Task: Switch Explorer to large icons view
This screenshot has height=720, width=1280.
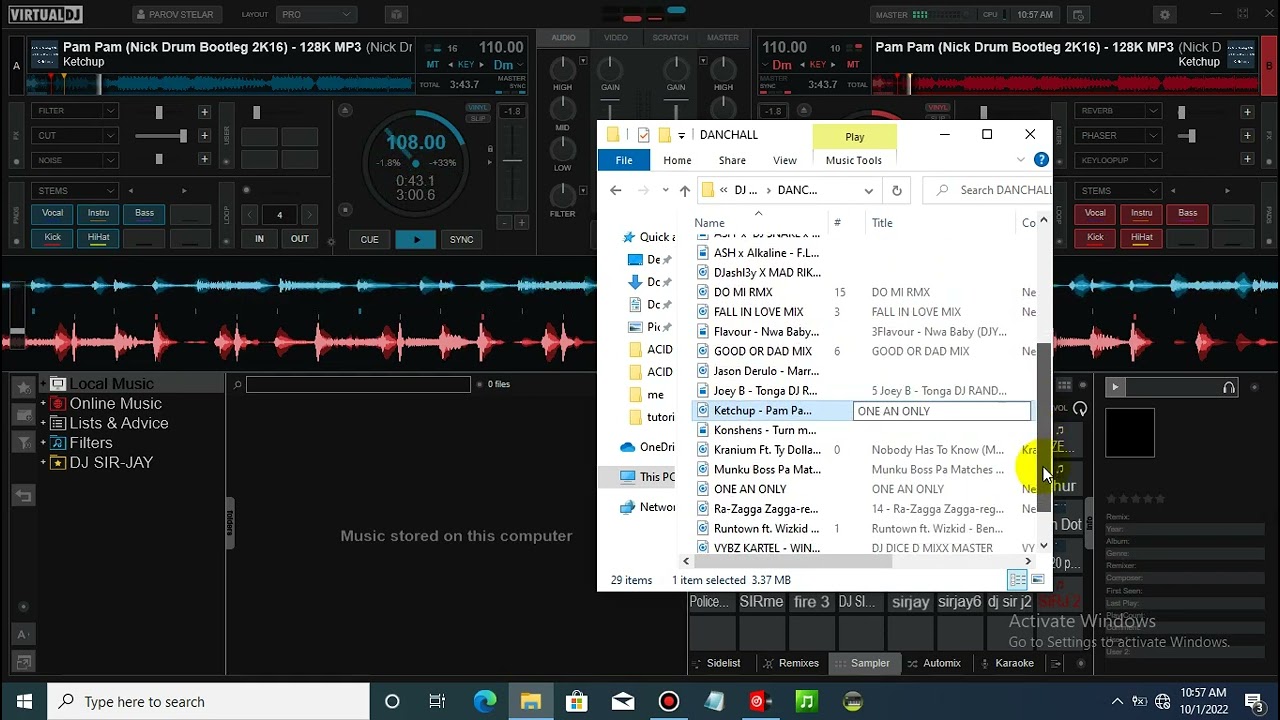Action: click(x=1037, y=580)
